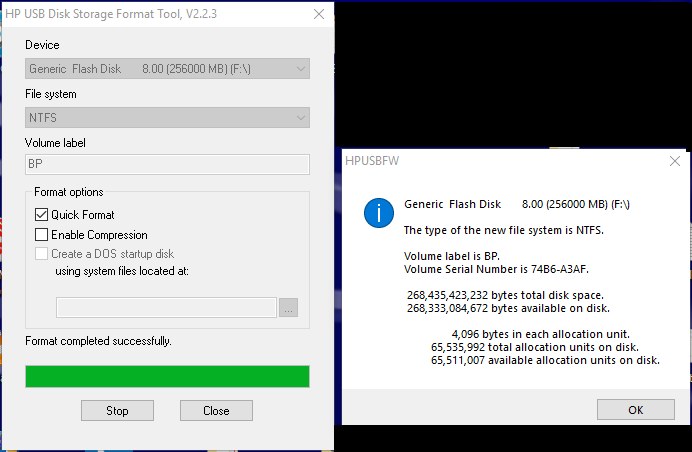Click the HP USB Disk Storage Format Tool title

111,14
